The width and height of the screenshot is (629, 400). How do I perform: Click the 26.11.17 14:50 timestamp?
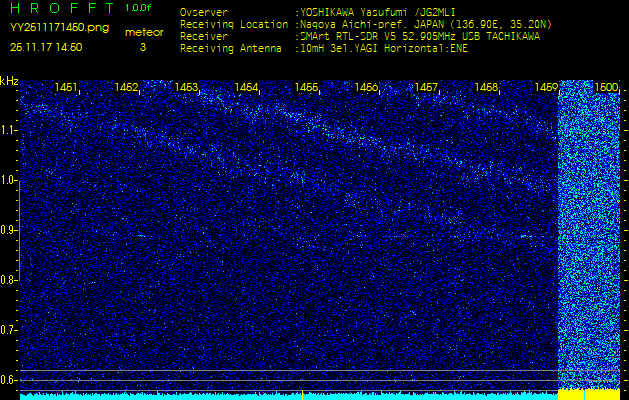(46, 47)
